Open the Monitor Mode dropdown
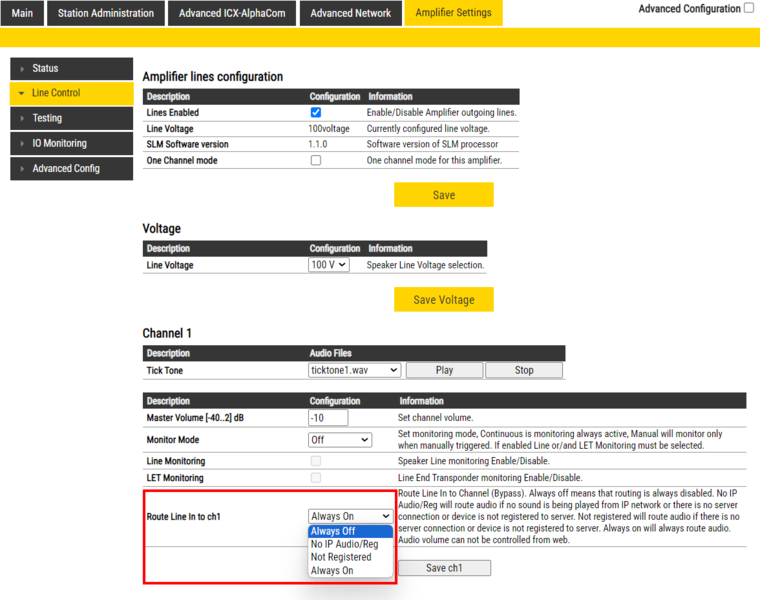 (340, 440)
